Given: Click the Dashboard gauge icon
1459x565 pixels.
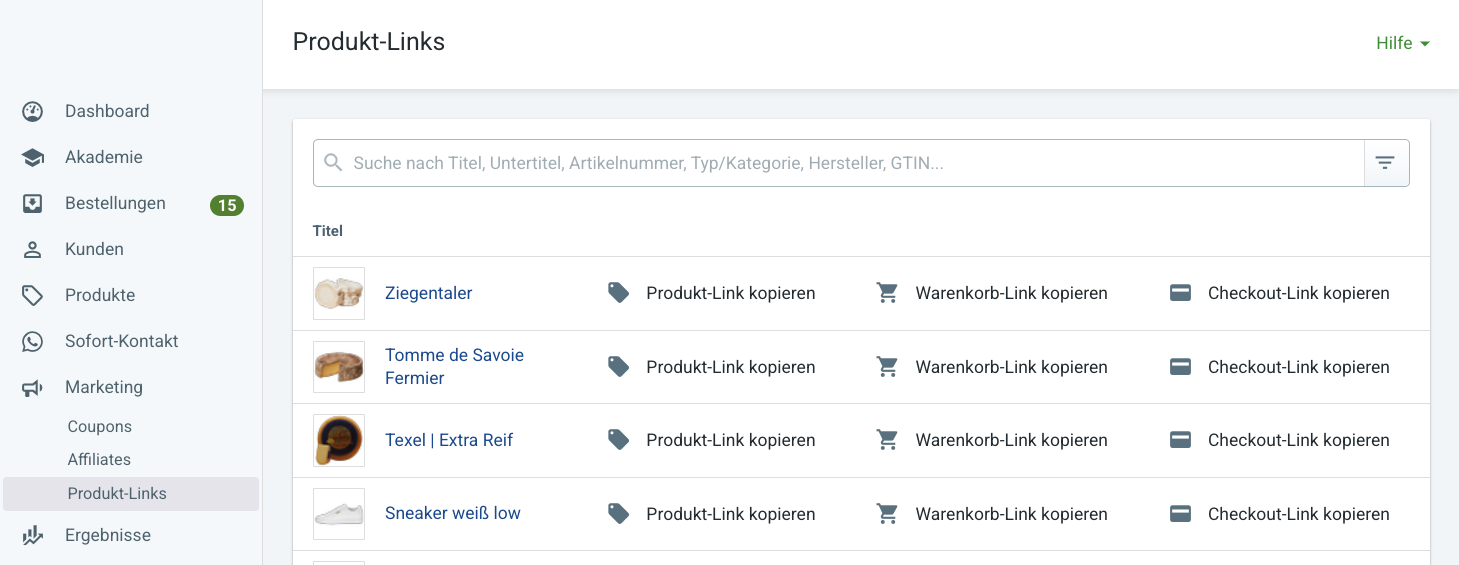Looking at the screenshot, I should click(33, 111).
